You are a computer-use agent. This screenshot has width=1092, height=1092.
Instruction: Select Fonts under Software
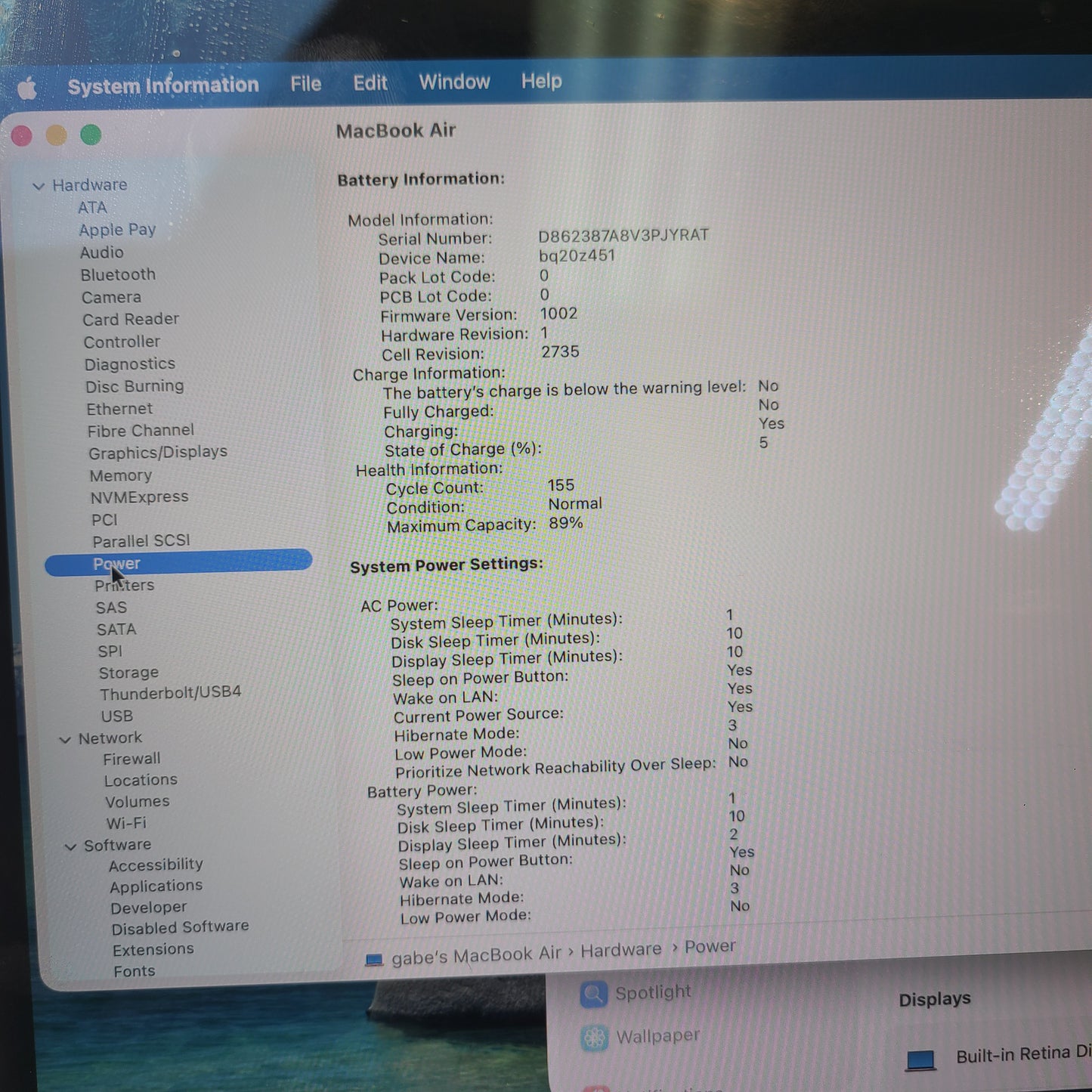click(134, 972)
